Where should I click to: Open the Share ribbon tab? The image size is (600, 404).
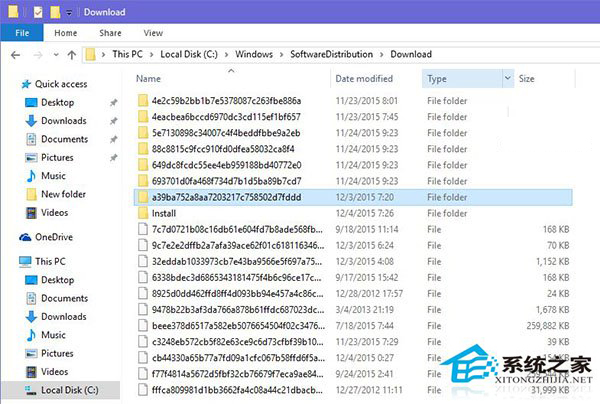coord(110,33)
